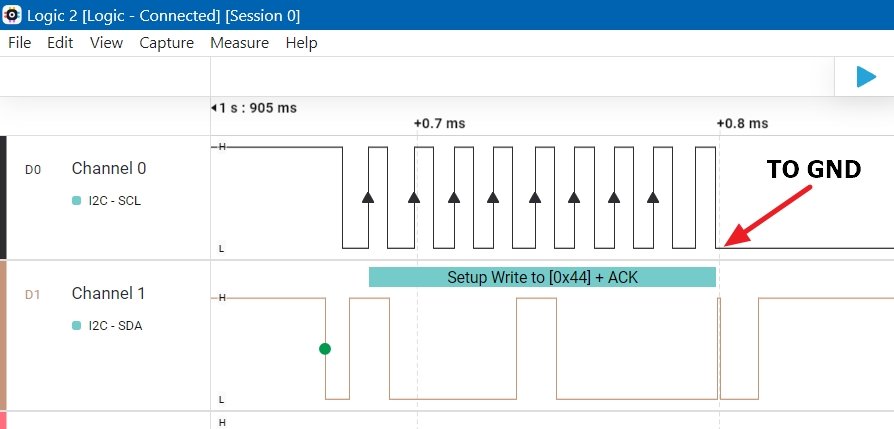The width and height of the screenshot is (894, 429).
Task: Open the Measure menu
Action: (239, 43)
